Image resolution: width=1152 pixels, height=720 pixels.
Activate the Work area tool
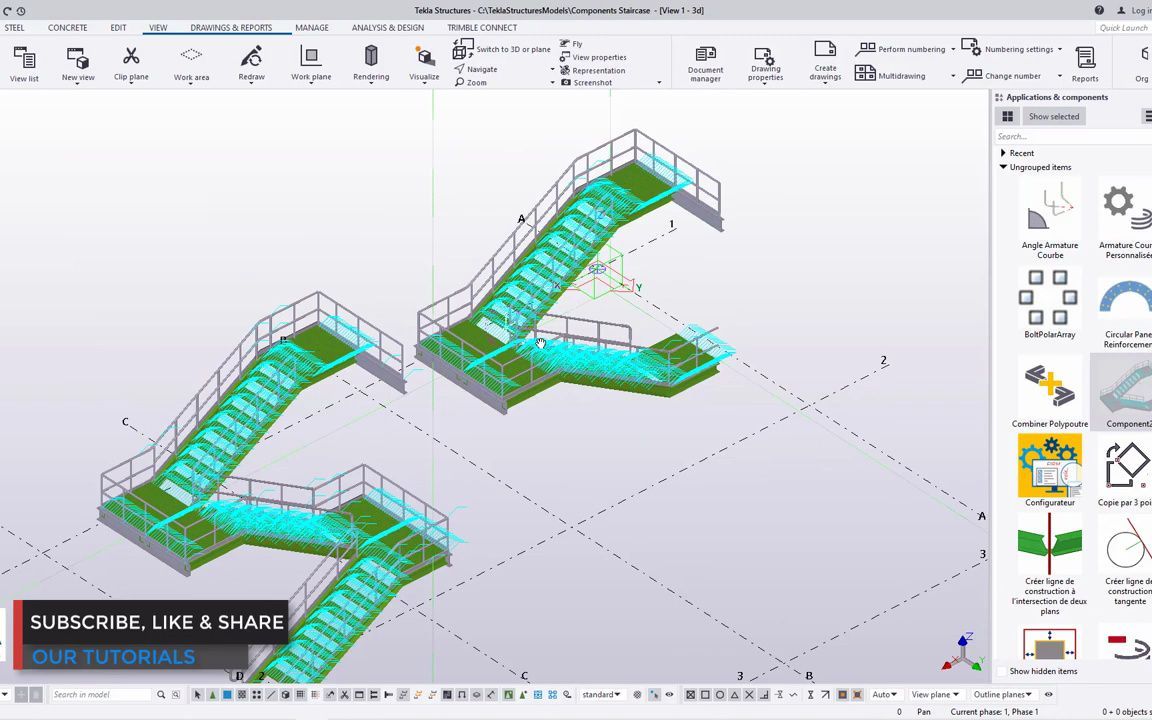click(x=191, y=63)
